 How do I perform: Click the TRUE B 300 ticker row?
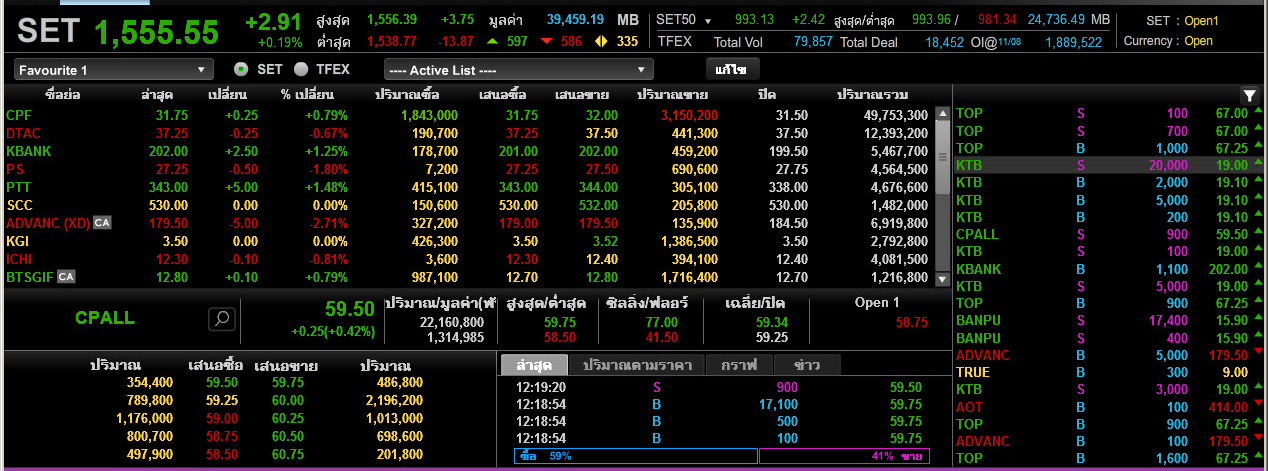tap(1109, 372)
